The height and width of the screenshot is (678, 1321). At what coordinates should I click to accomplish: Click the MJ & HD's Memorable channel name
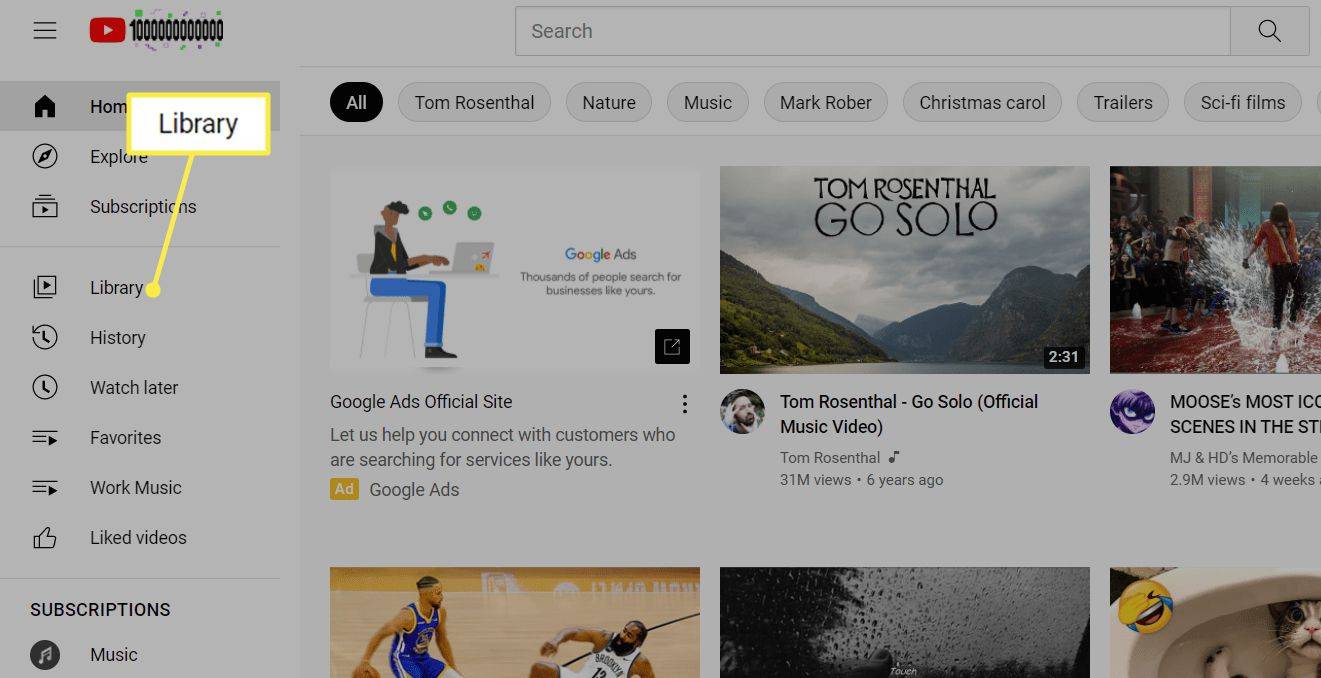[1244, 457]
